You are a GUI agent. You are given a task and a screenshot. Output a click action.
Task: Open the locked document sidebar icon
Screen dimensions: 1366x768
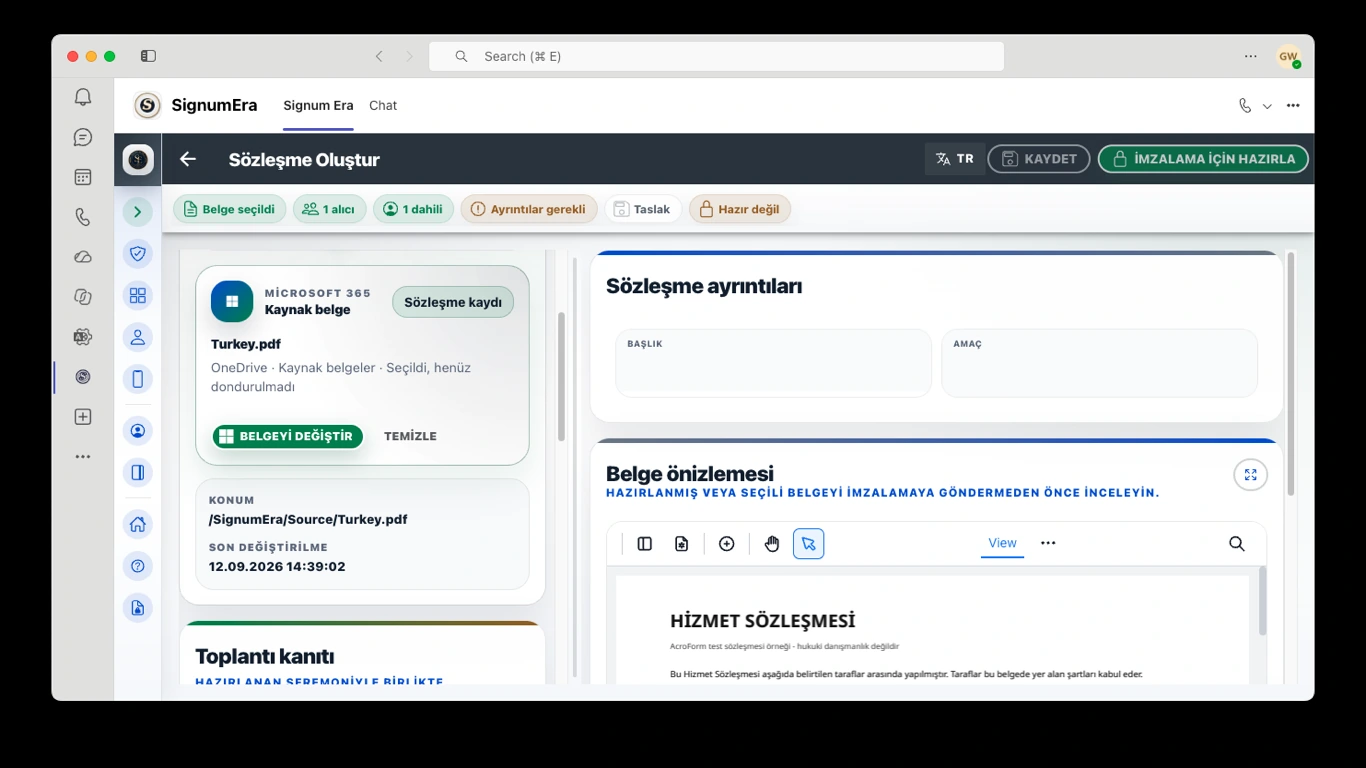point(138,608)
